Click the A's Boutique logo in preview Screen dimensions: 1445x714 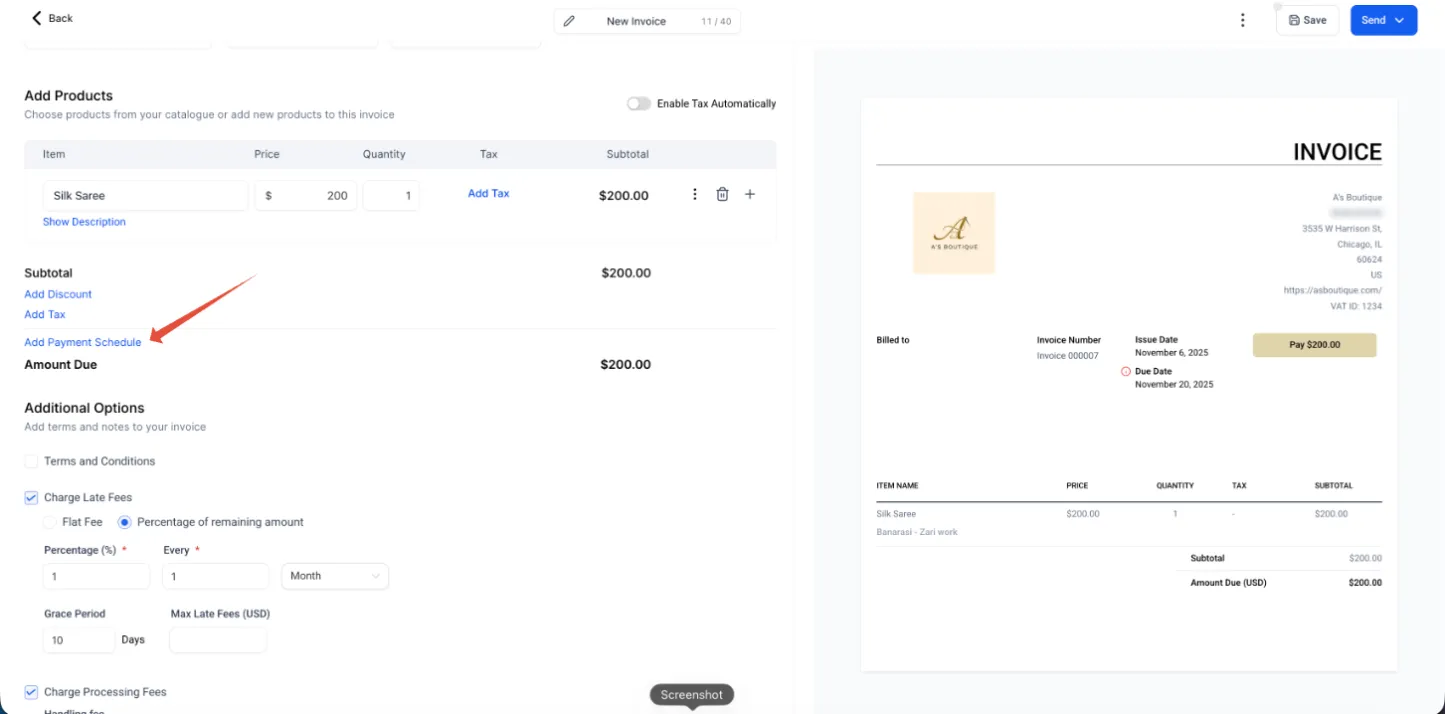pyautogui.click(x=954, y=233)
